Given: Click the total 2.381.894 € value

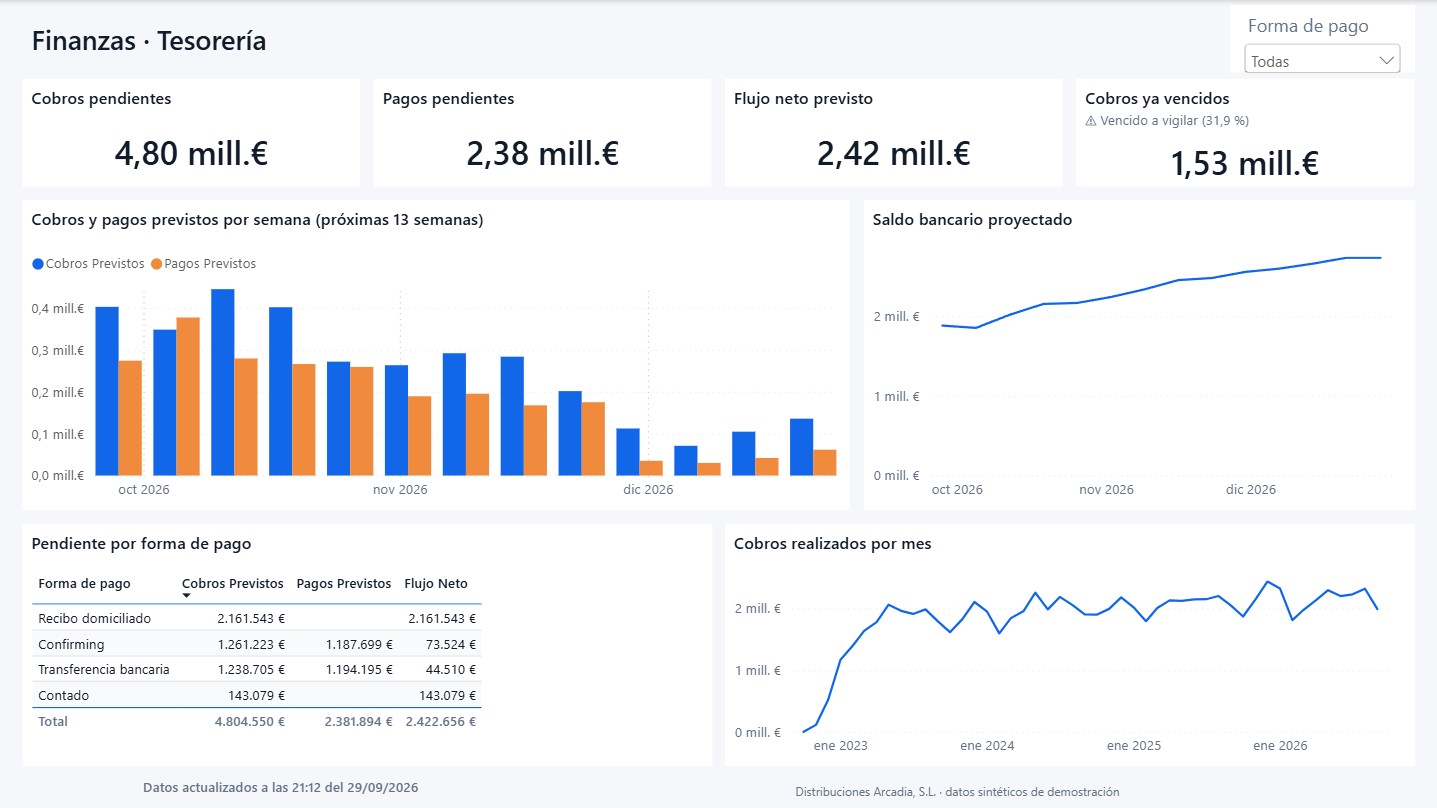Looking at the screenshot, I should point(358,721).
